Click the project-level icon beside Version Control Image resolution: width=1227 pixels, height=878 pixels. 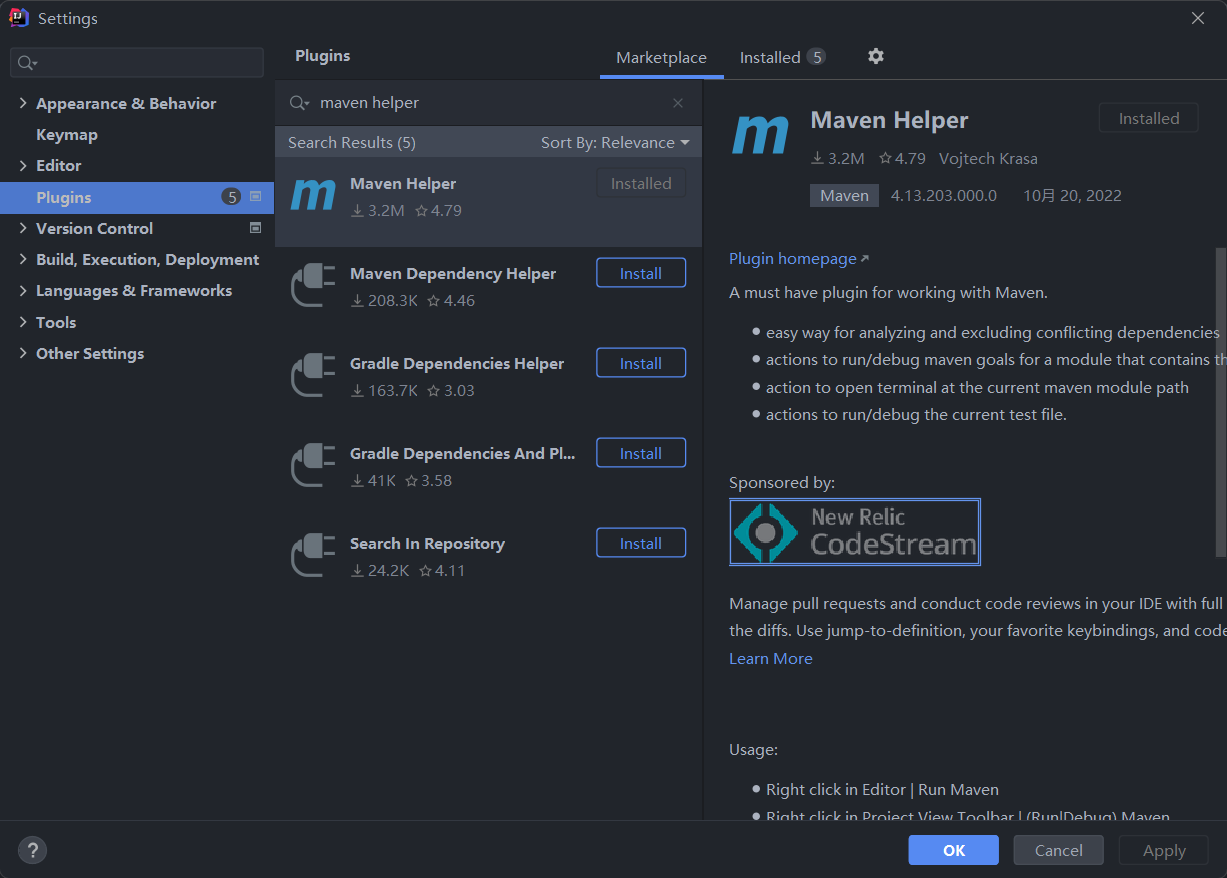[255, 228]
